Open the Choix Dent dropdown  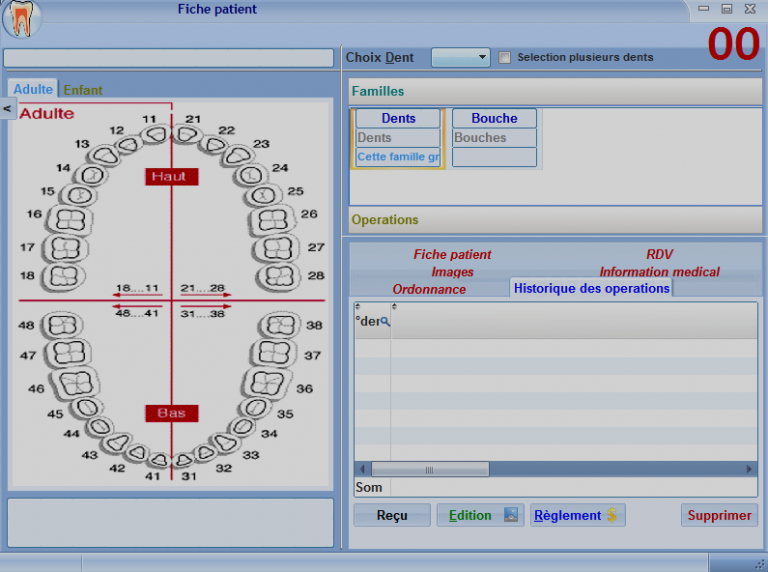(x=460, y=57)
